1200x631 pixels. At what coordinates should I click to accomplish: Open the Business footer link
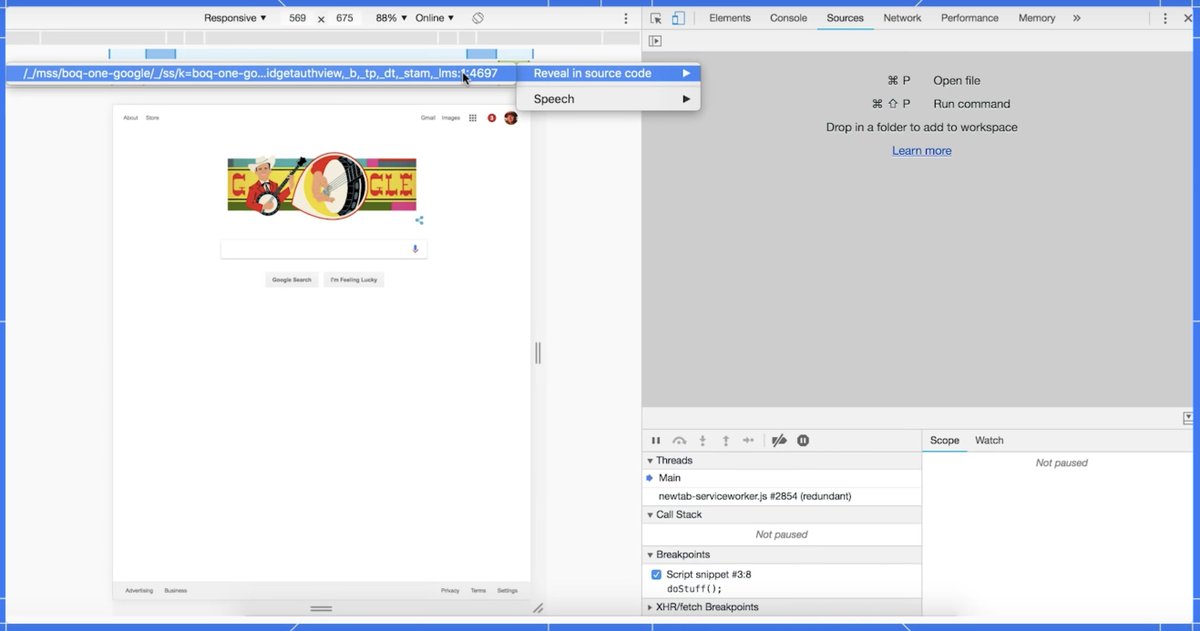pyautogui.click(x=176, y=591)
